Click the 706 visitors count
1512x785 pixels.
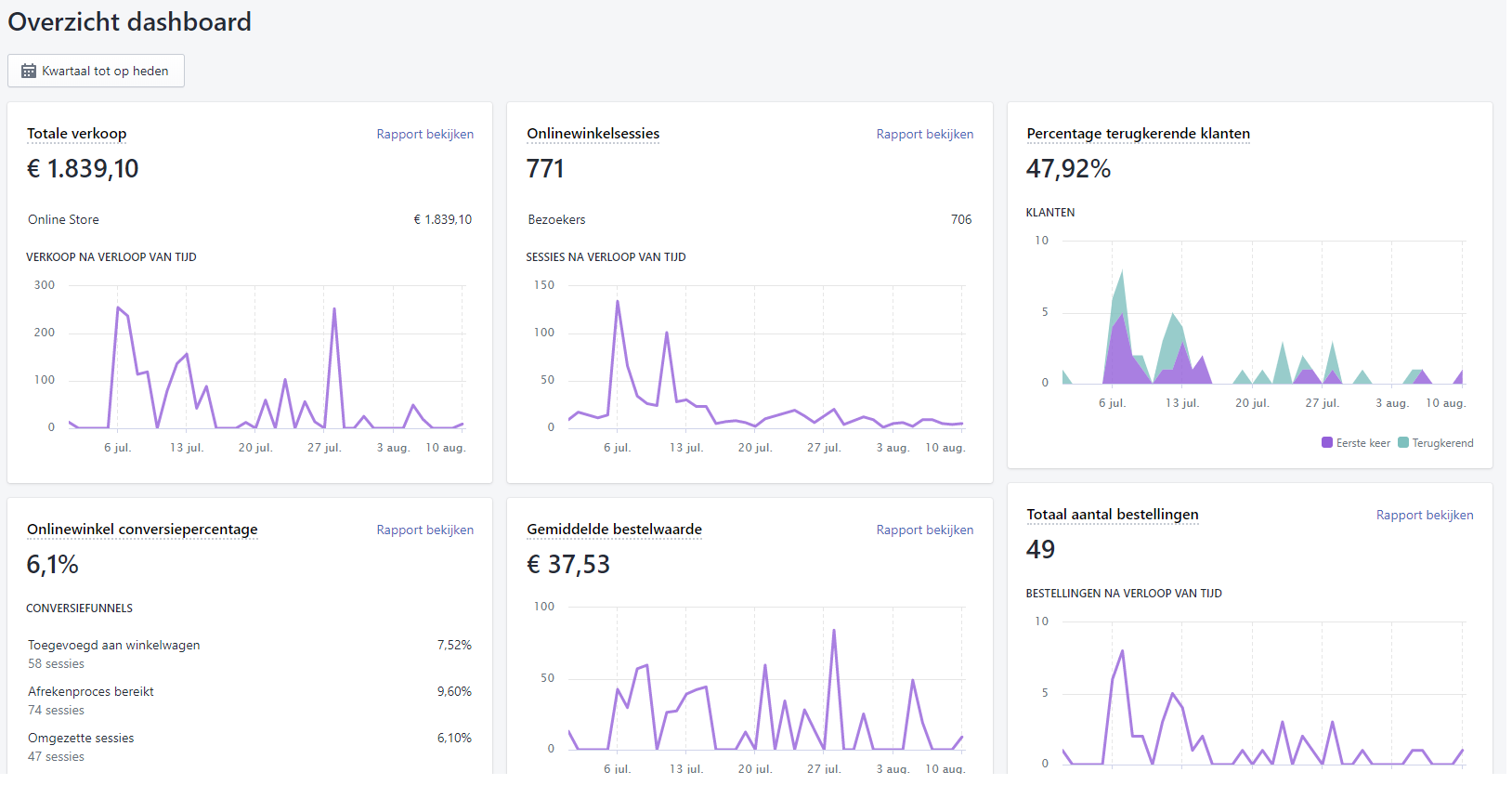click(961, 220)
